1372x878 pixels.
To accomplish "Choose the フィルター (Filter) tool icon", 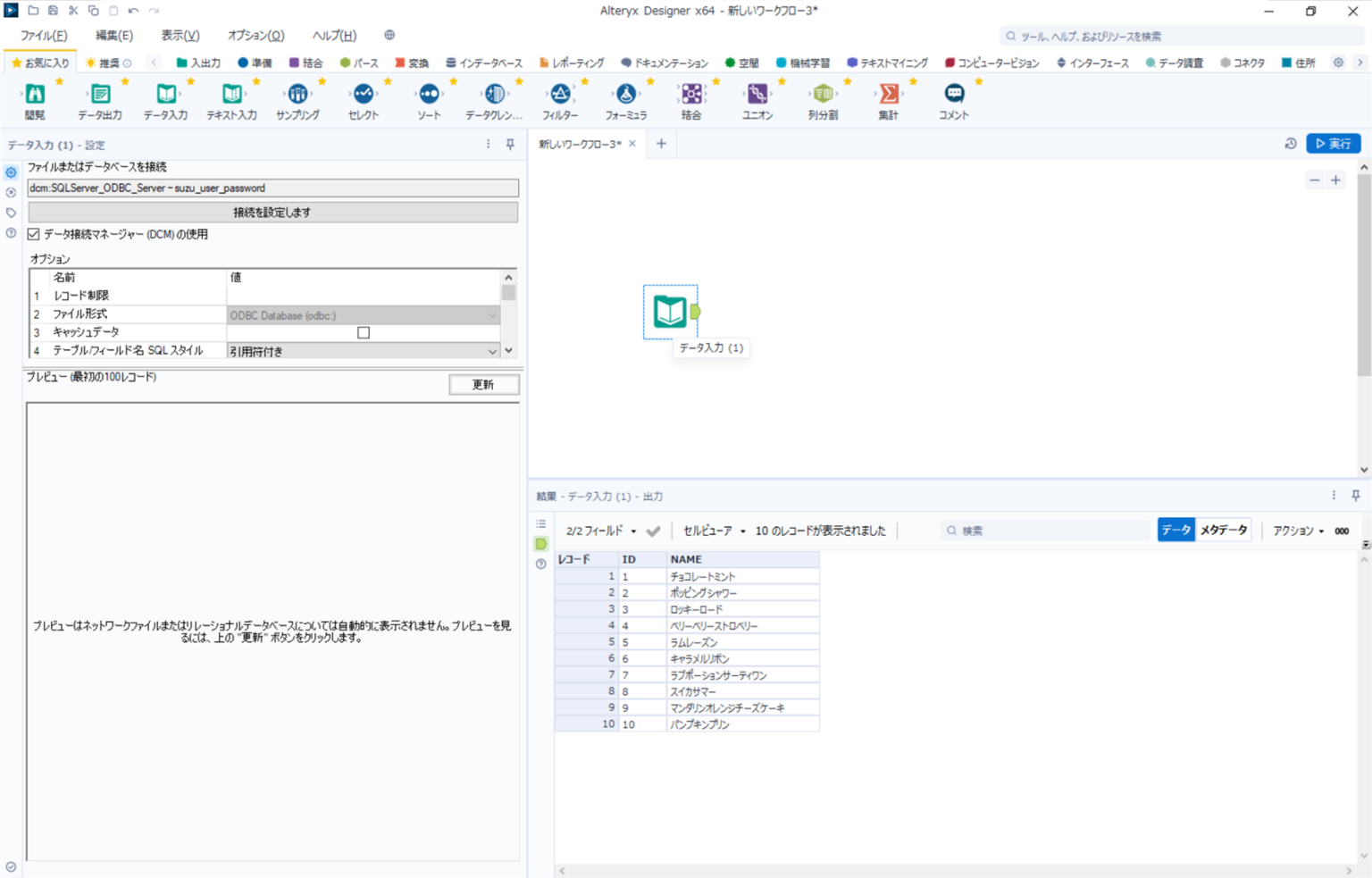I will point(559,93).
